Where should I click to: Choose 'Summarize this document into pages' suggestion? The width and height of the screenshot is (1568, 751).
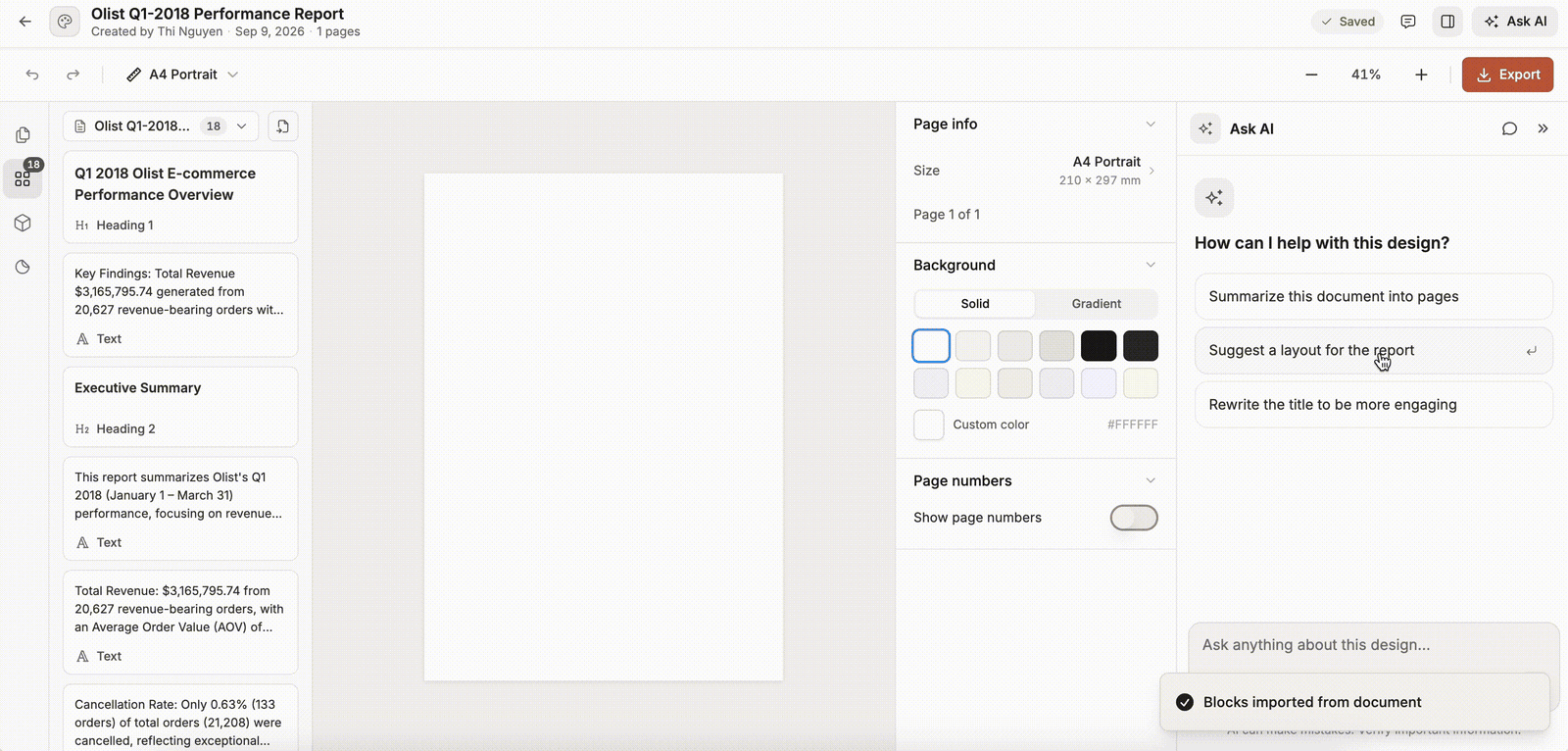pyautogui.click(x=1374, y=297)
